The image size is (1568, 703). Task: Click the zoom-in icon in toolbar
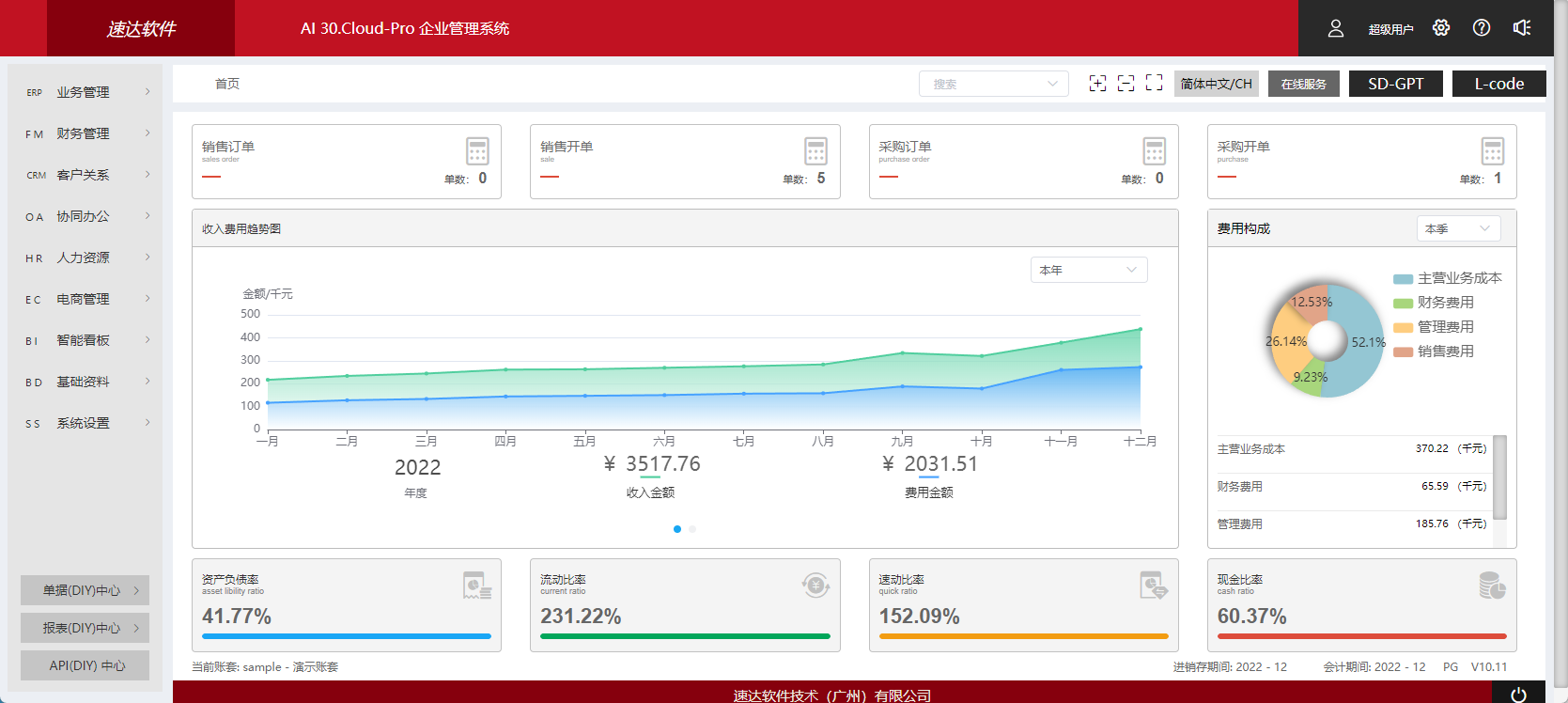[1097, 84]
